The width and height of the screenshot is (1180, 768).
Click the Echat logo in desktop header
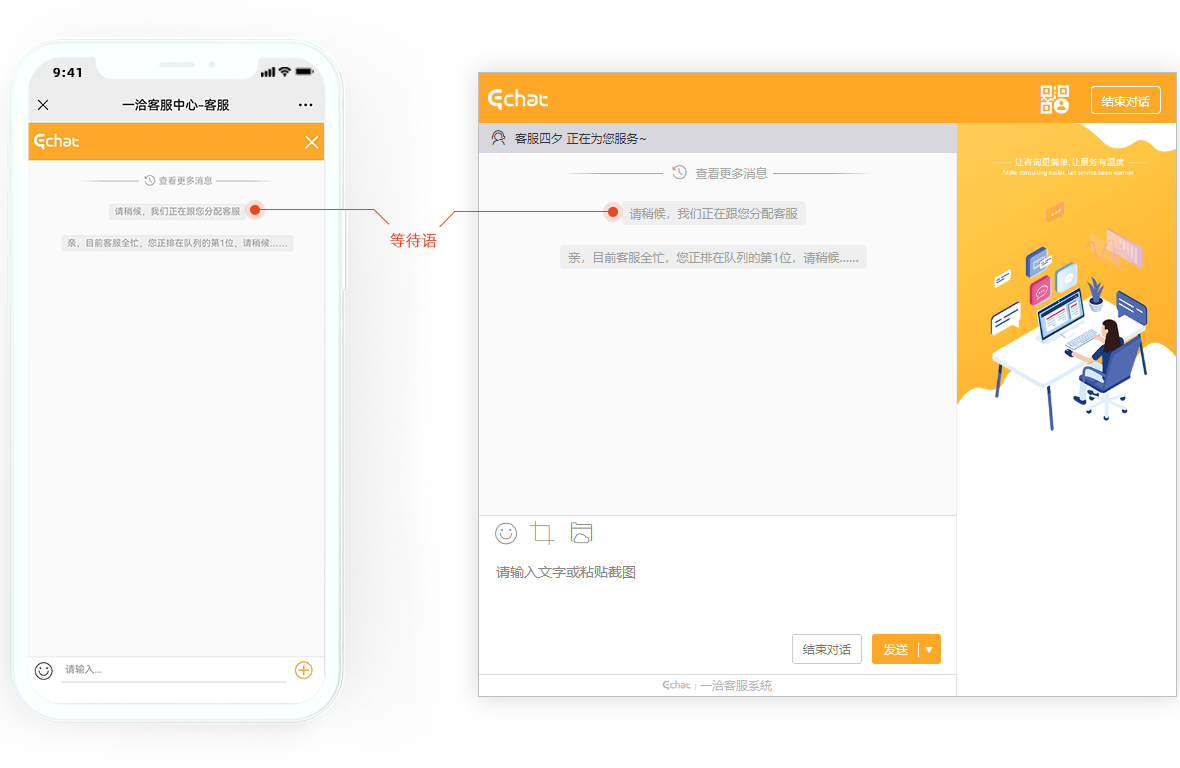point(518,99)
